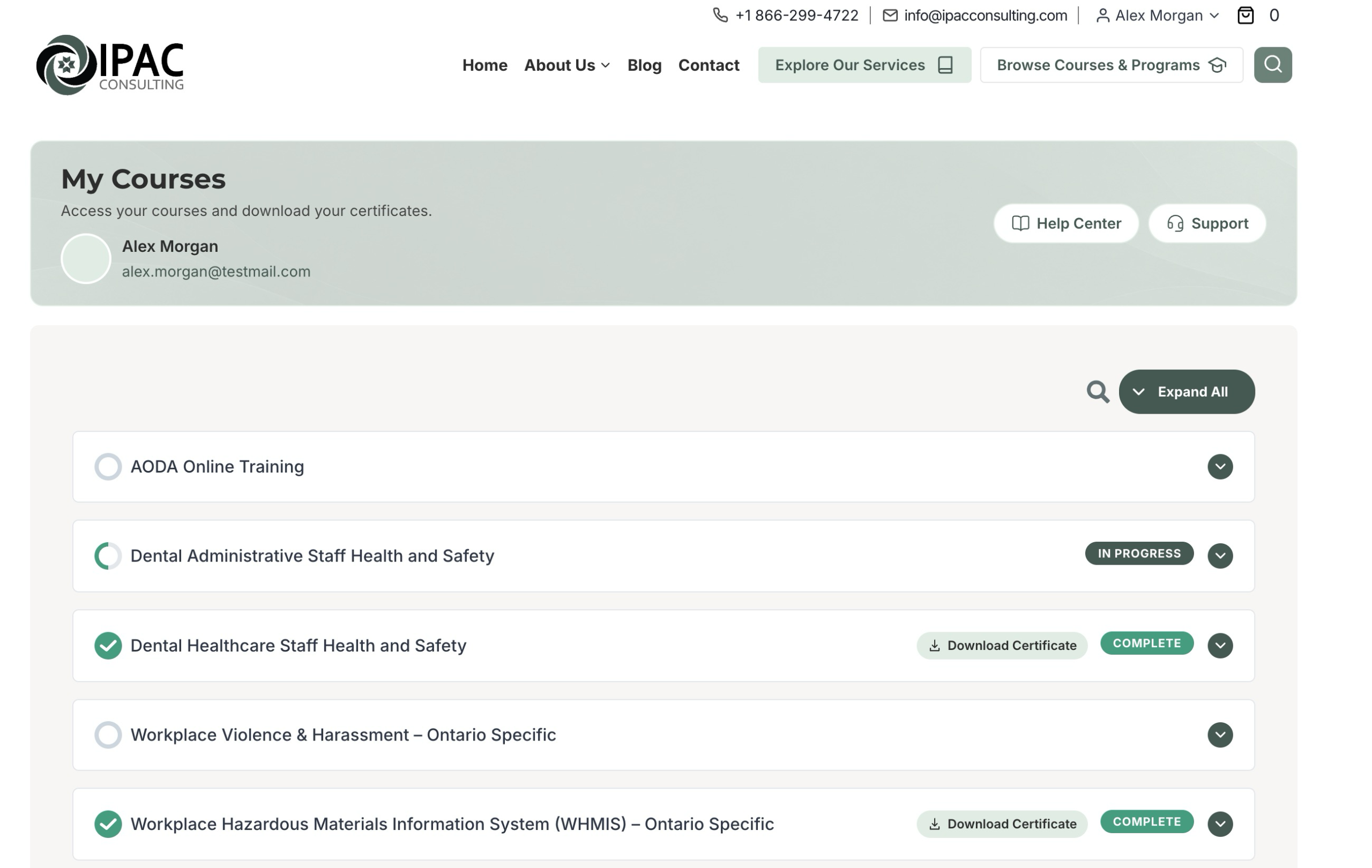Viewport: 1372px width, 868px height.
Task: Expand Workplace Violence & Harassment course
Action: [x=1220, y=735]
